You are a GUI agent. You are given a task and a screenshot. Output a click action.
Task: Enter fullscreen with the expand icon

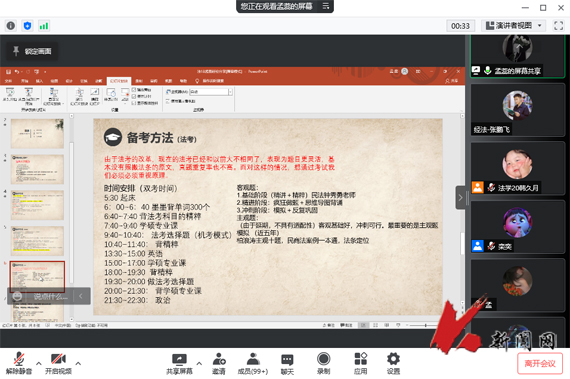tap(558, 25)
